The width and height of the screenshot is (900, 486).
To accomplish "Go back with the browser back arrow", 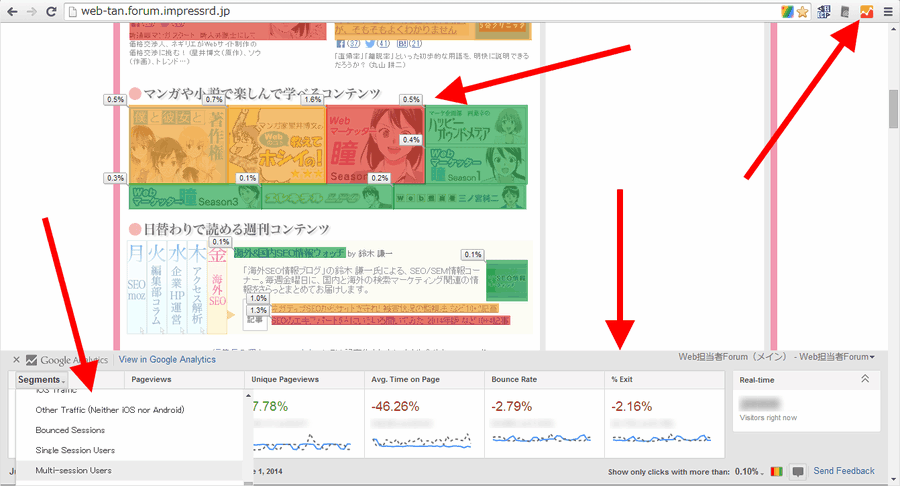I will 12,11.
